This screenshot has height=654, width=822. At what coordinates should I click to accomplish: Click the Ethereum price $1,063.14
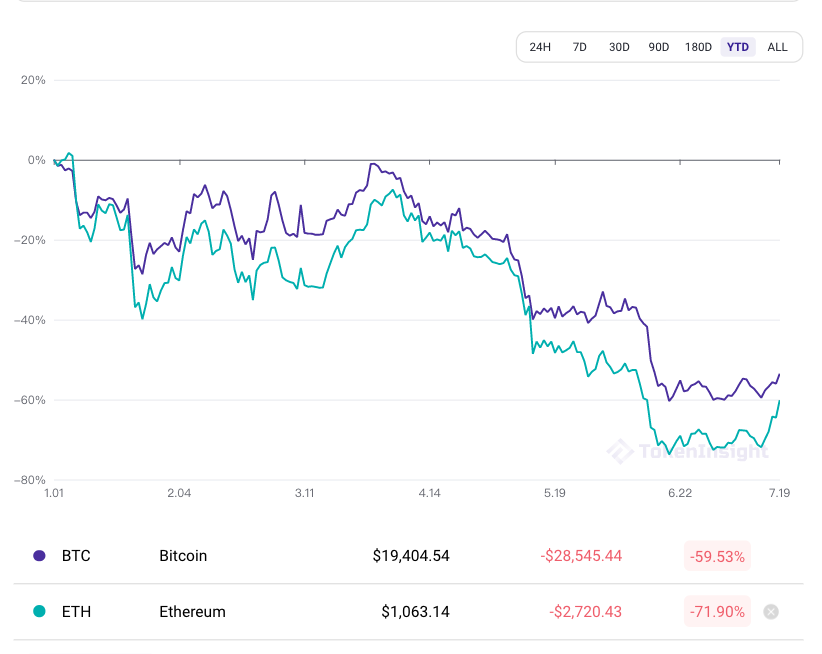(415, 612)
